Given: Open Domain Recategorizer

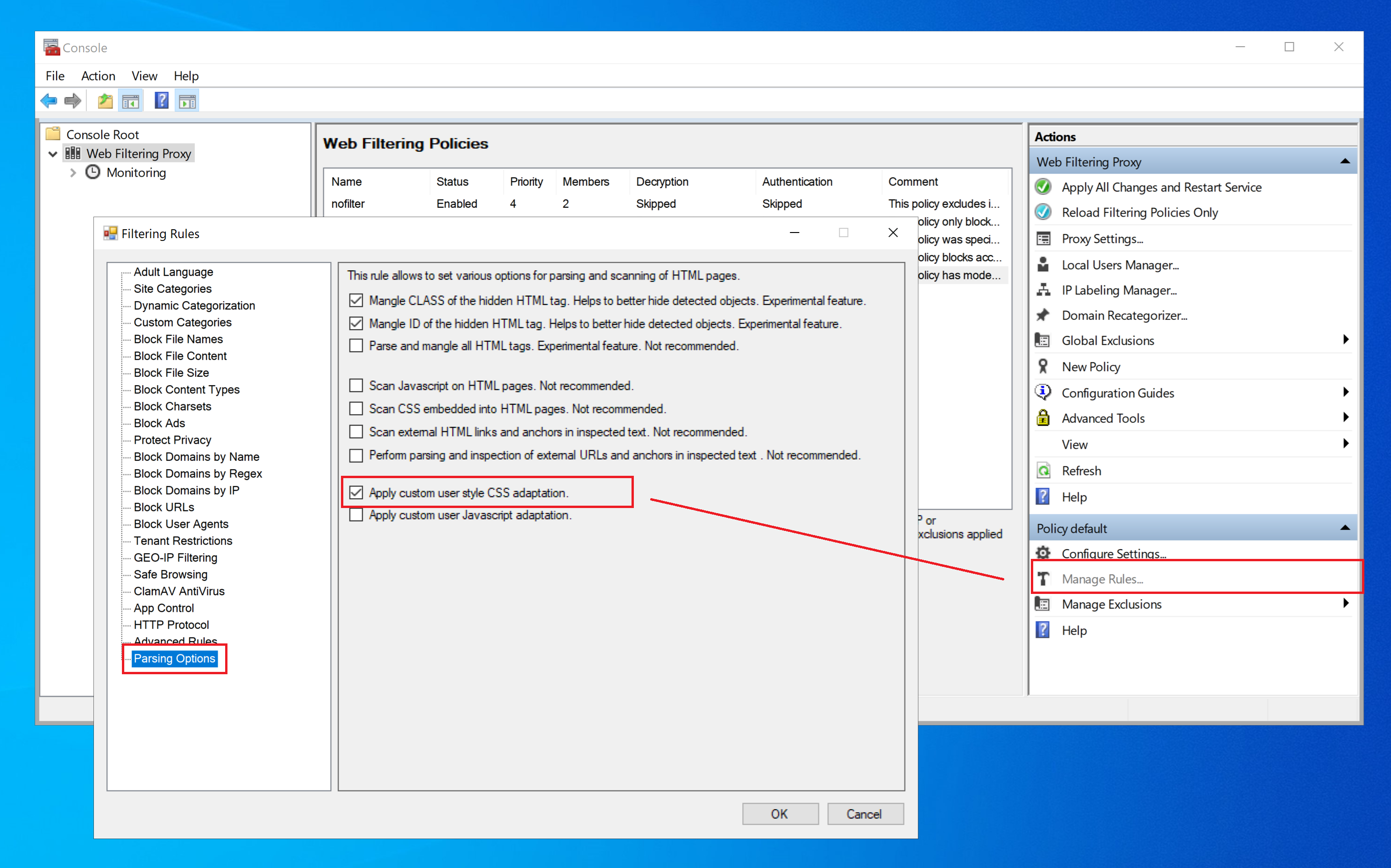Looking at the screenshot, I should pyautogui.click(x=1124, y=316).
